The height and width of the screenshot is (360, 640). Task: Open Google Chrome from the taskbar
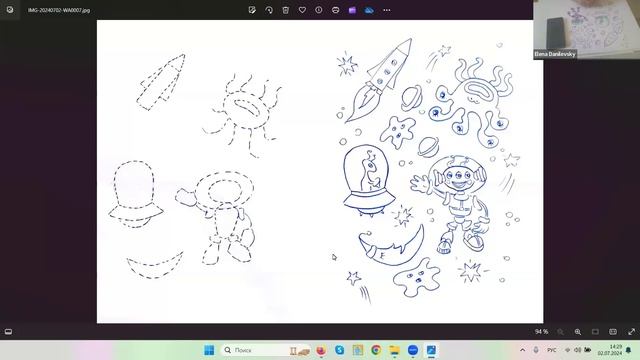[x=376, y=350]
